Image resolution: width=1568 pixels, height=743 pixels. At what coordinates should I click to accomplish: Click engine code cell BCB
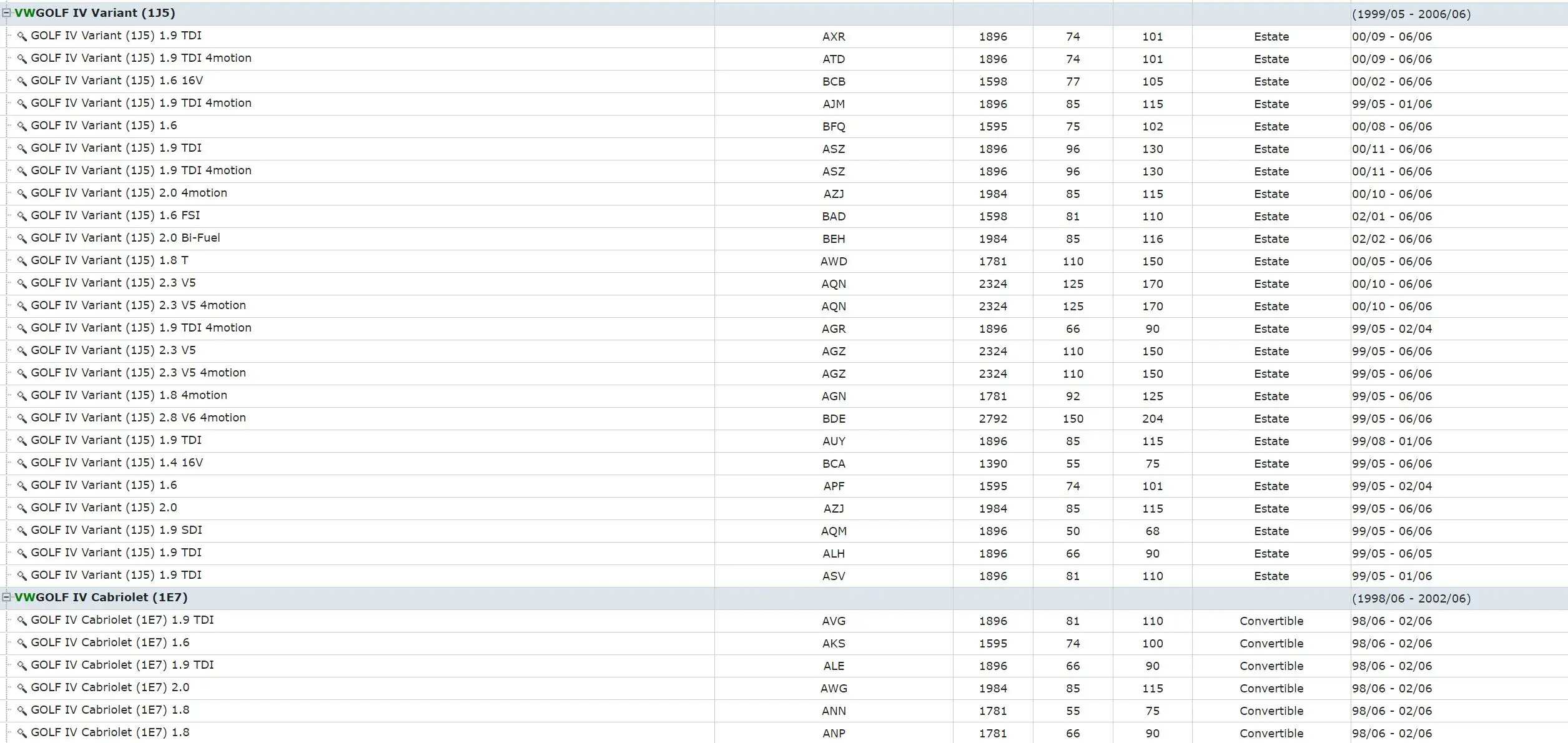coord(834,82)
